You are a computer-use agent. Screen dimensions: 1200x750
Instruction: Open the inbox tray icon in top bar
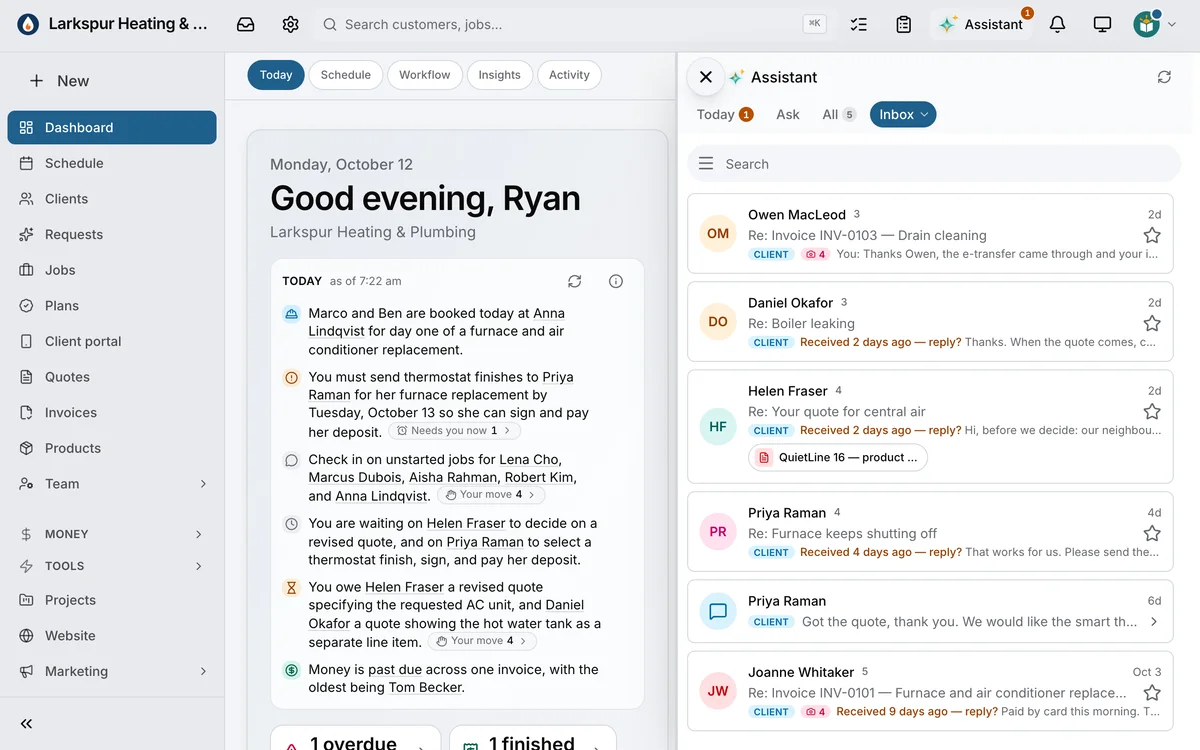pos(245,24)
